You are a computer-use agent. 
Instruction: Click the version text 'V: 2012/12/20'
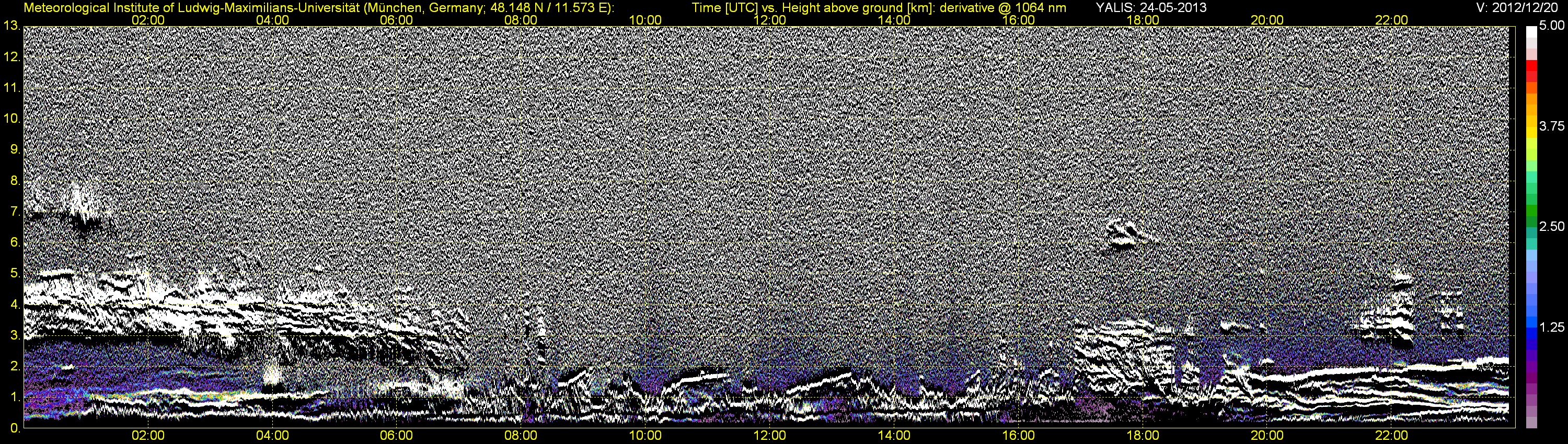point(1517,8)
